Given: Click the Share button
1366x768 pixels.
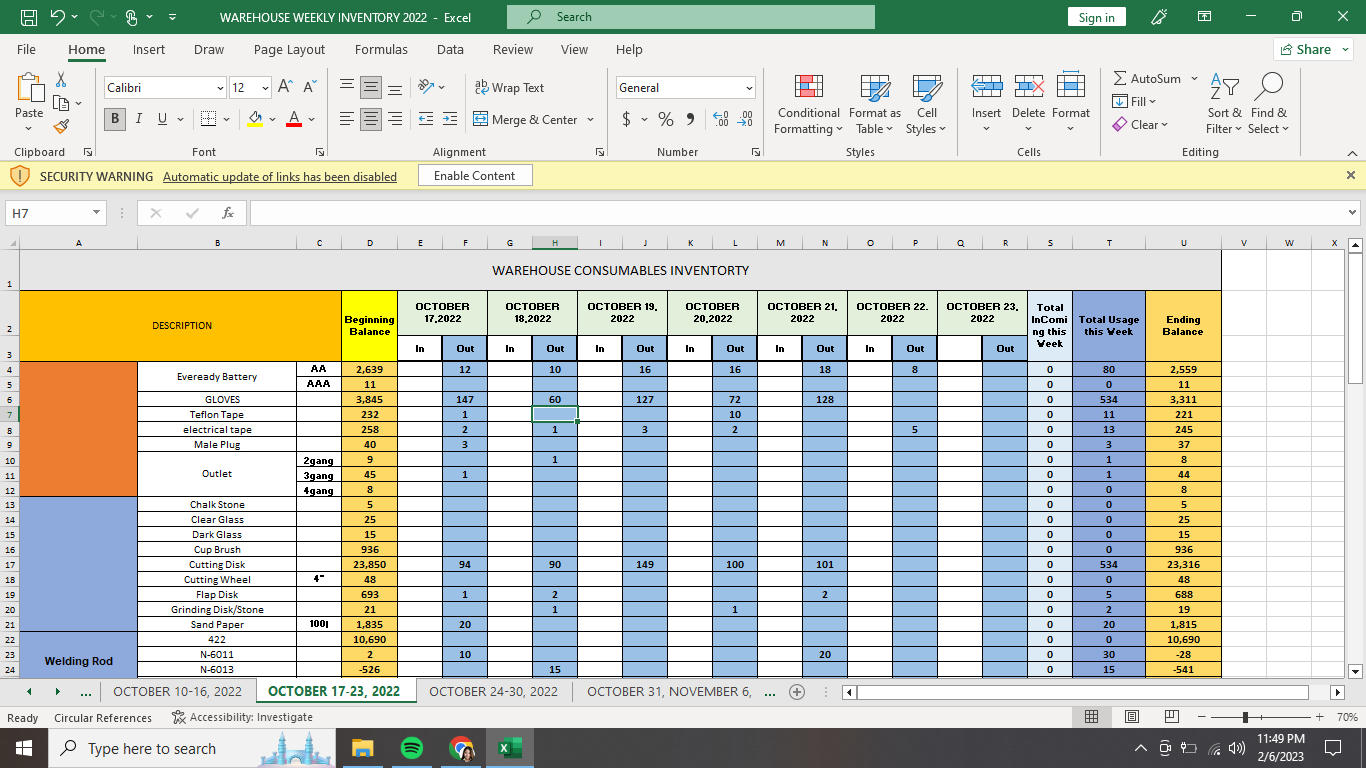Looking at the screenshot, I should click(1313, 49).
